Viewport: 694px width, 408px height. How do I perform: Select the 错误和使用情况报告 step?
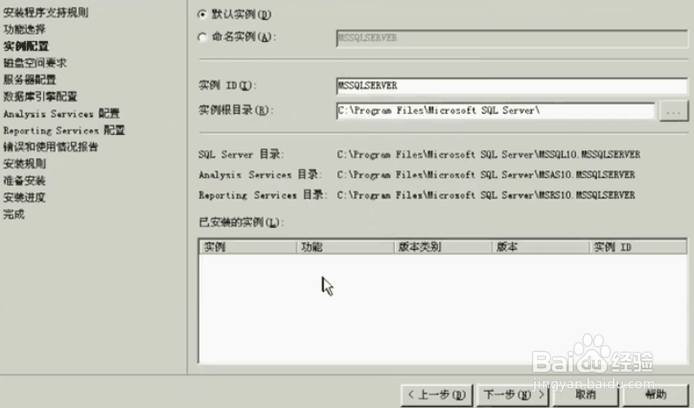pyautogui.click(x=50, y=147)
